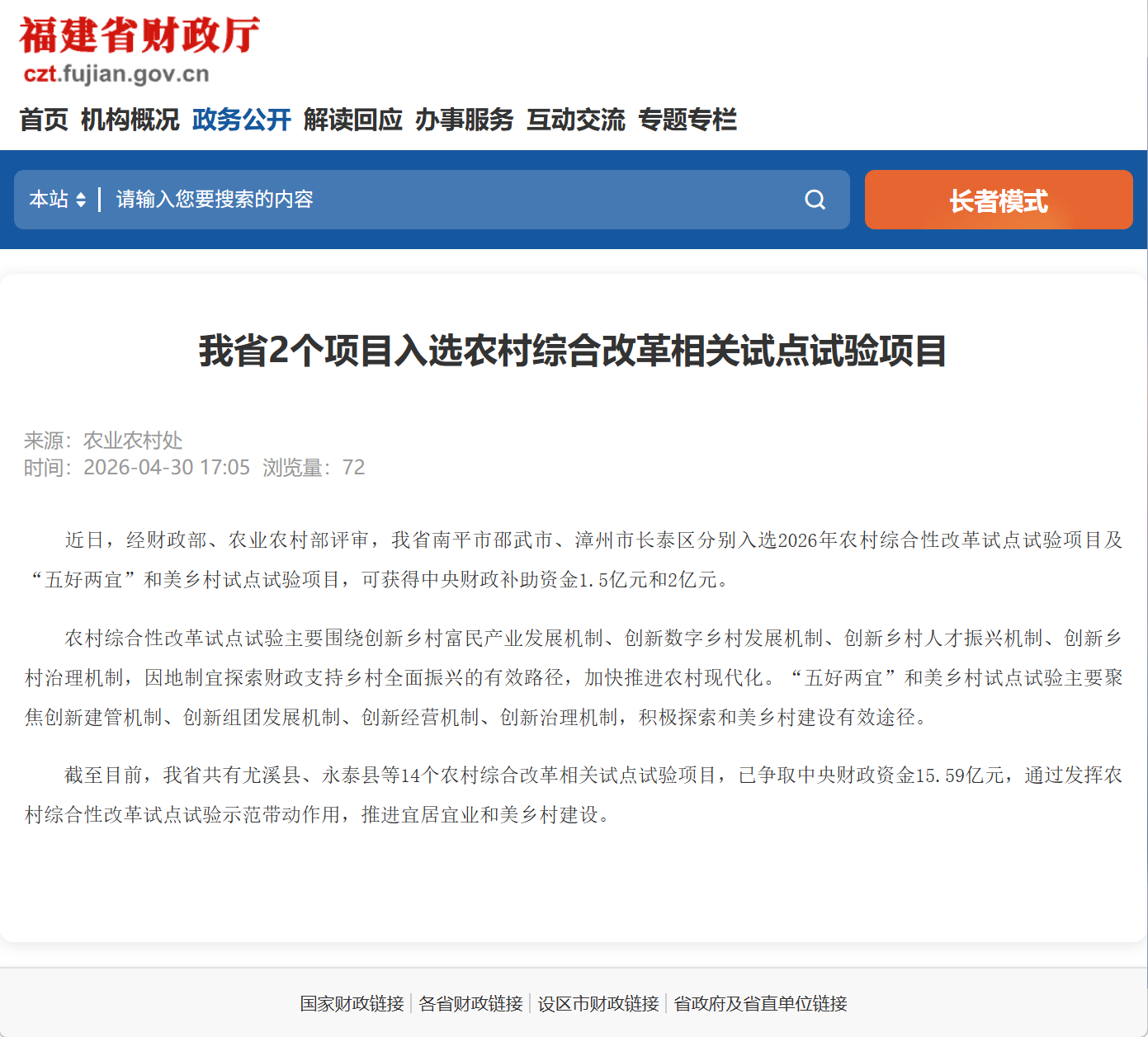Go to 首页 in navigation

(x=44, y=120)
